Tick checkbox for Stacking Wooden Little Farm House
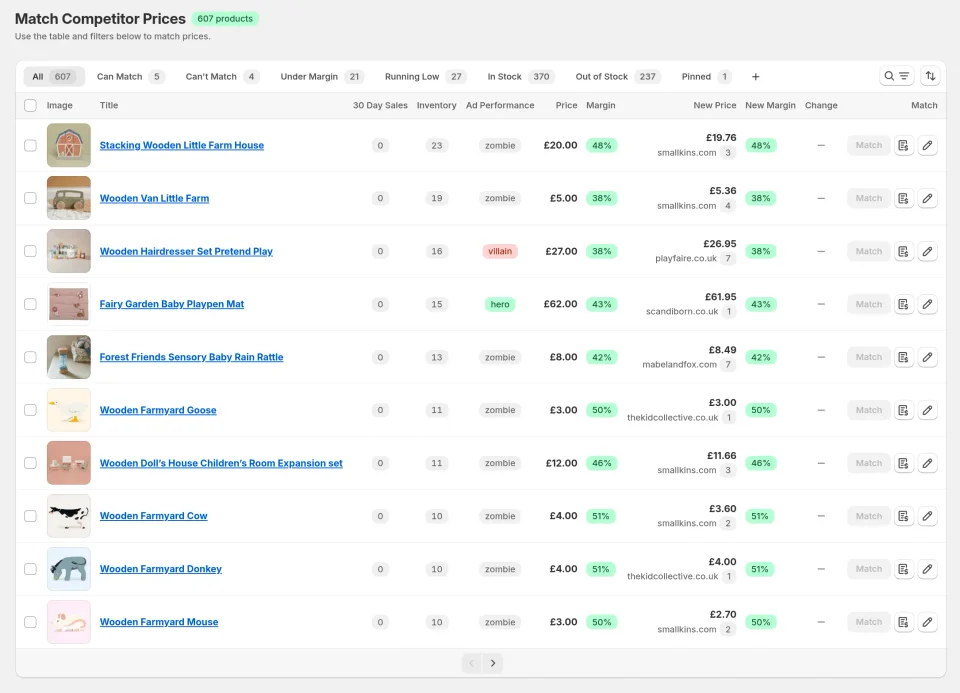This screenshot has height=693, width=960. tap(30, 145)
